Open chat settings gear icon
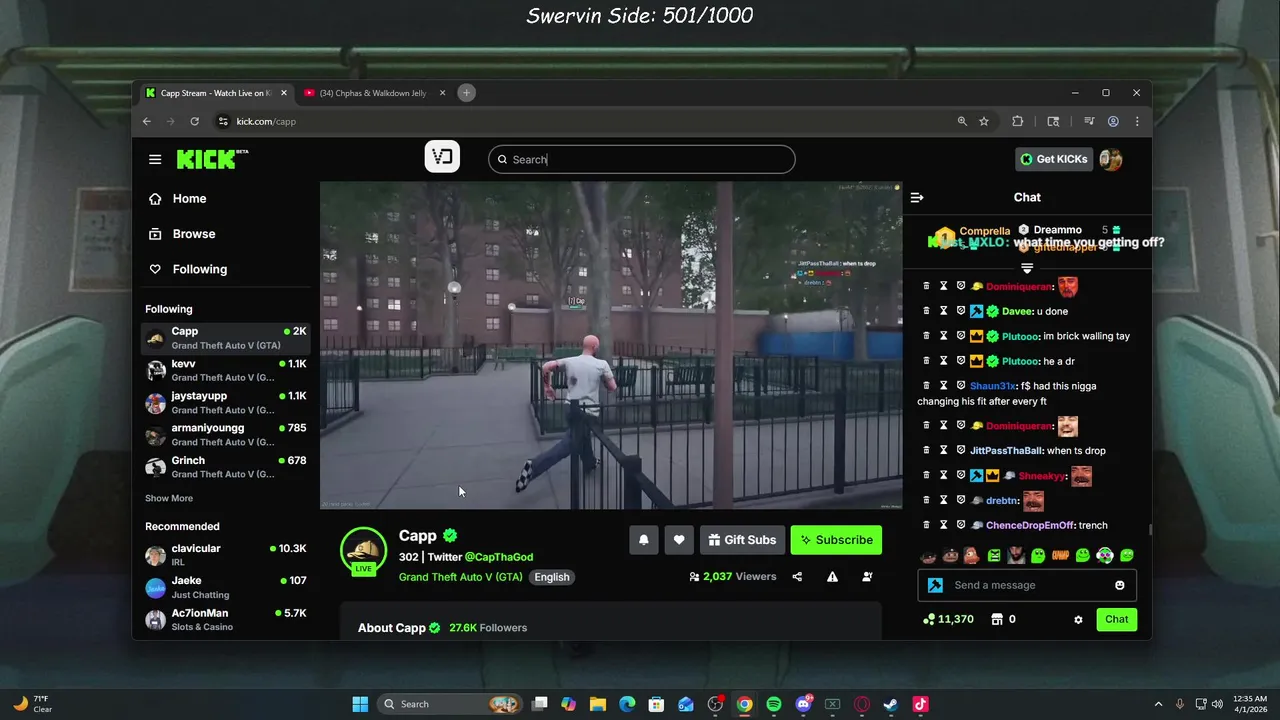The image size is (1280, 720). click(x=1078, y=620)
